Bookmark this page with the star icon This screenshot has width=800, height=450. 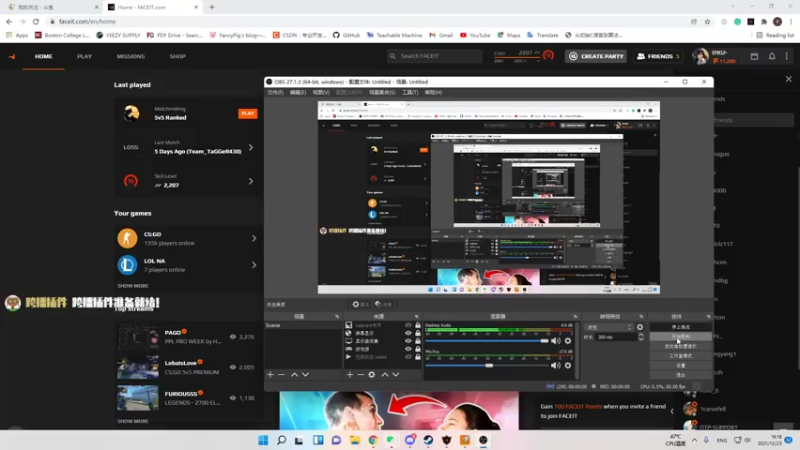coord(707,21)
